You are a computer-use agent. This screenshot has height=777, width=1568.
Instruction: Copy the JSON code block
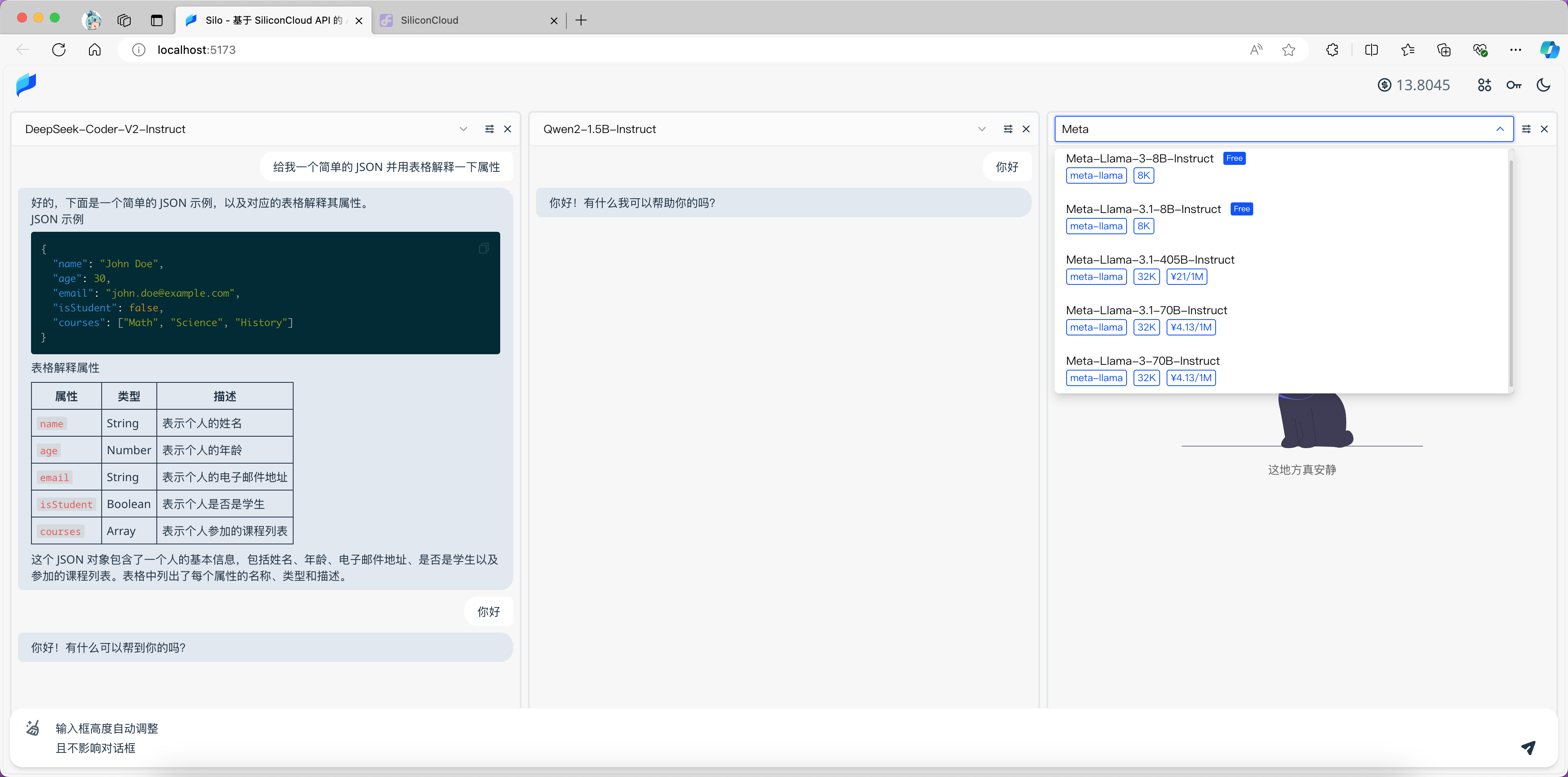pyautogui.click(x=484, y=248)
